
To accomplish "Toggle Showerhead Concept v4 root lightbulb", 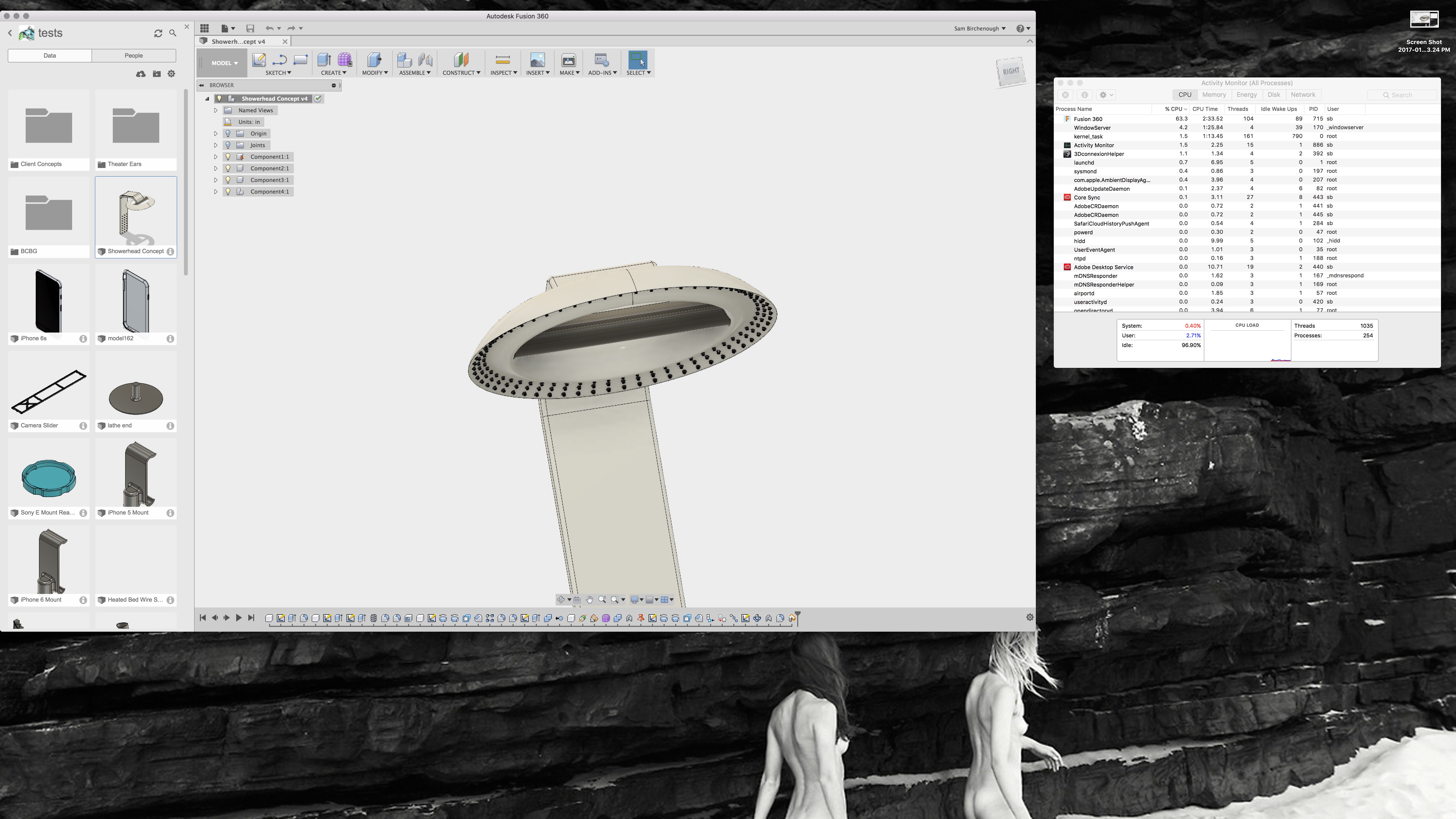I will pyautogui.click(x=219, y=99).
